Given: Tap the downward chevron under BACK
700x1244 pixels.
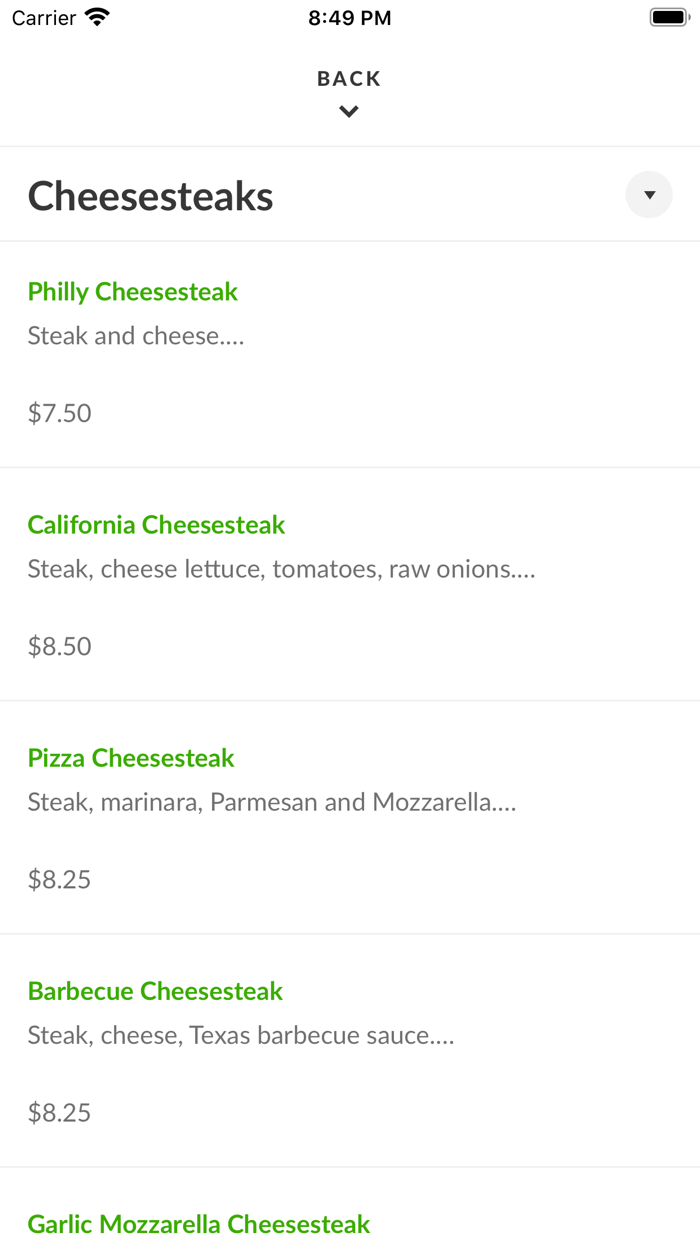Looking at the screenshot, I should click(x=348, y=111).
